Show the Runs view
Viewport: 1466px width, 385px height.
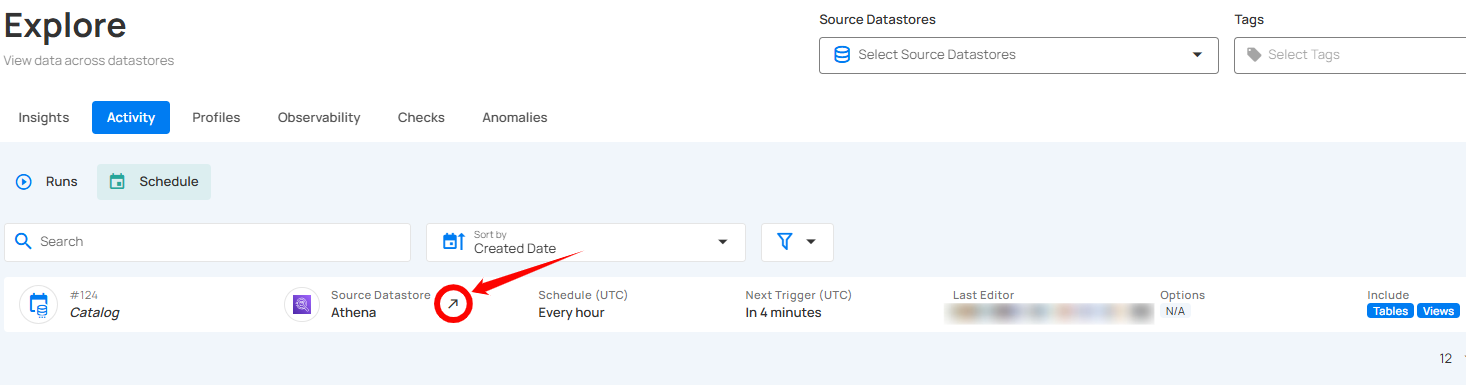tap(47, 182)
